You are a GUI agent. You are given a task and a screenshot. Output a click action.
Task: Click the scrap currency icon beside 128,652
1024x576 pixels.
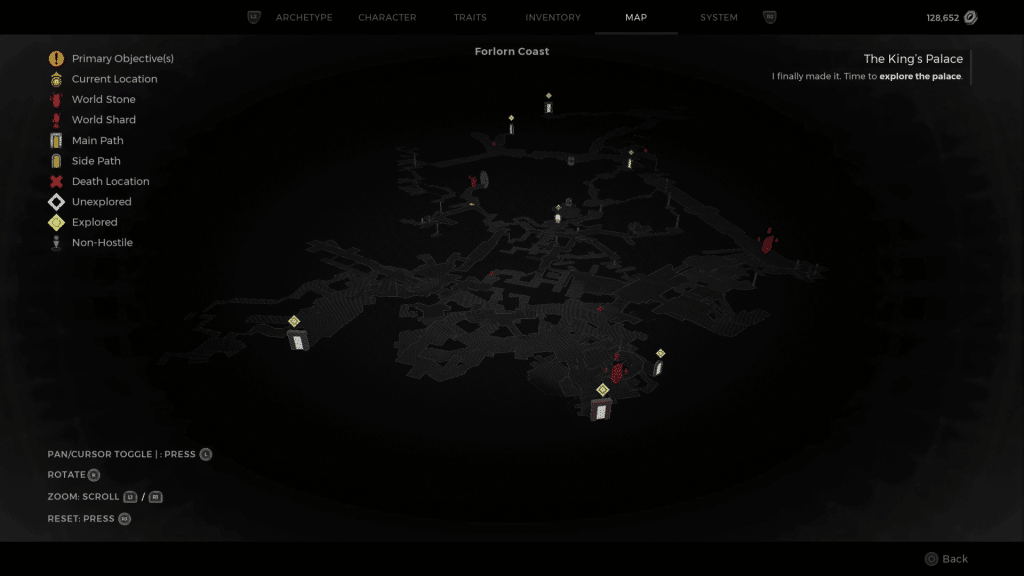coord(969,18)
